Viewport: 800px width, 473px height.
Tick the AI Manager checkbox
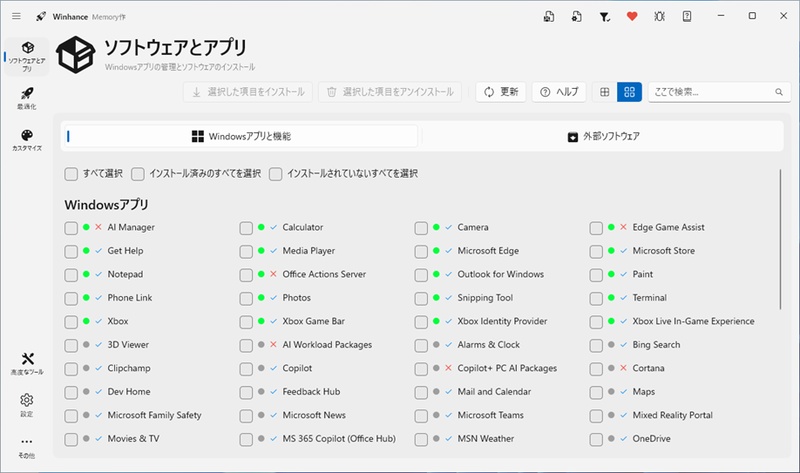pyautogui.click(x=71, y=228)
